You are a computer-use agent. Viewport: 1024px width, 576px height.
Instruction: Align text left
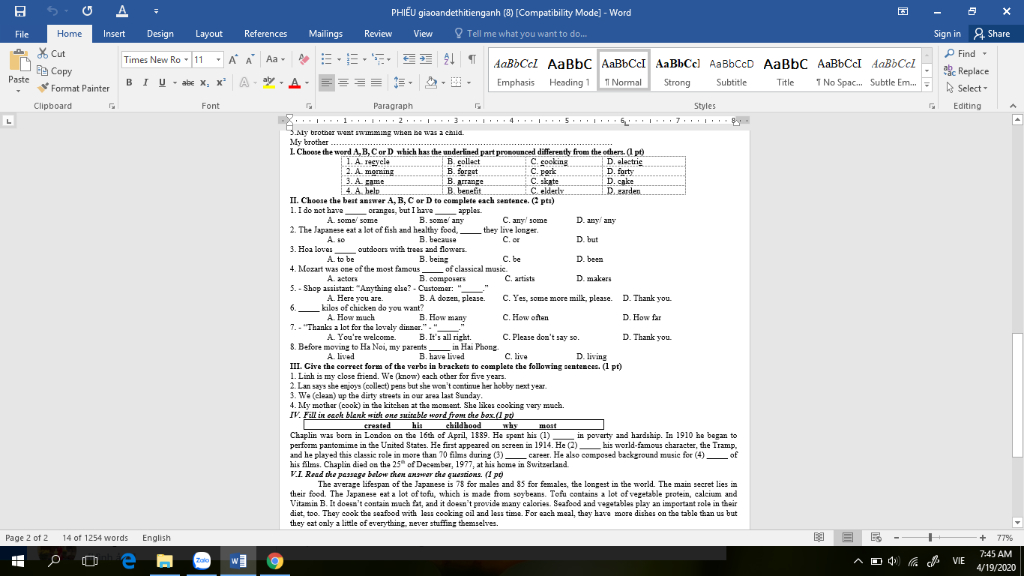pos(327,83)
